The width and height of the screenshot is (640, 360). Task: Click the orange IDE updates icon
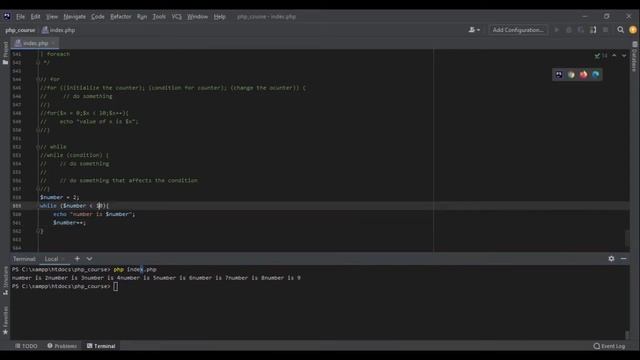pos(633,30)
